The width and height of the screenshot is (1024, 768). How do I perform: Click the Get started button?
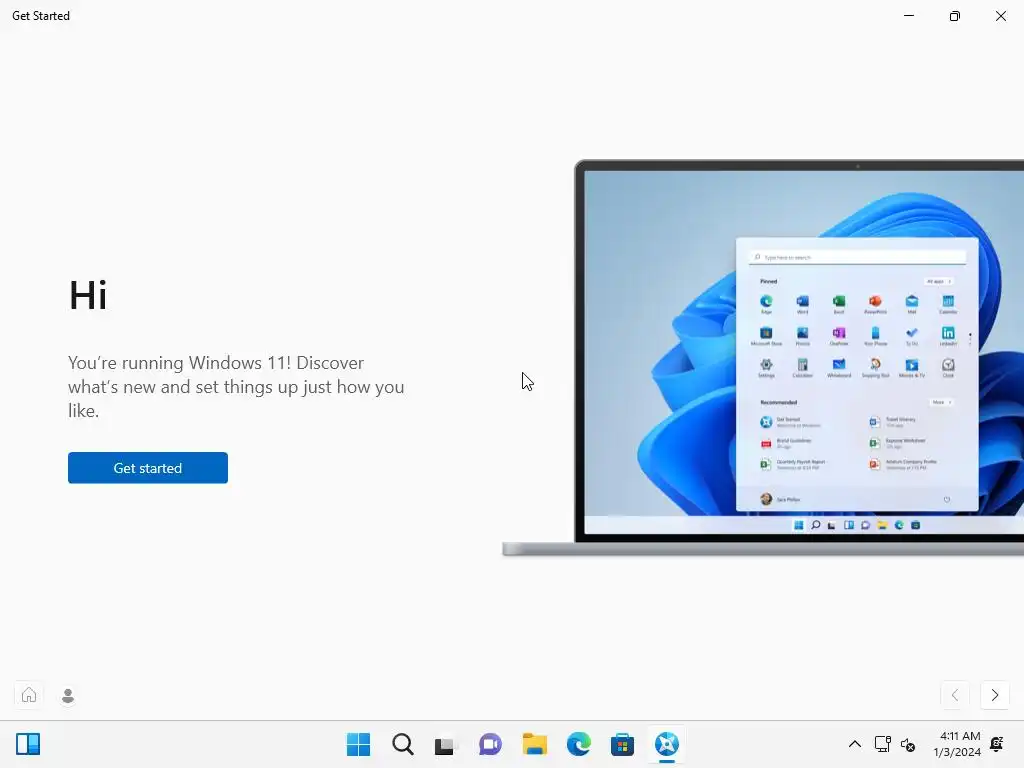point(148,468)
